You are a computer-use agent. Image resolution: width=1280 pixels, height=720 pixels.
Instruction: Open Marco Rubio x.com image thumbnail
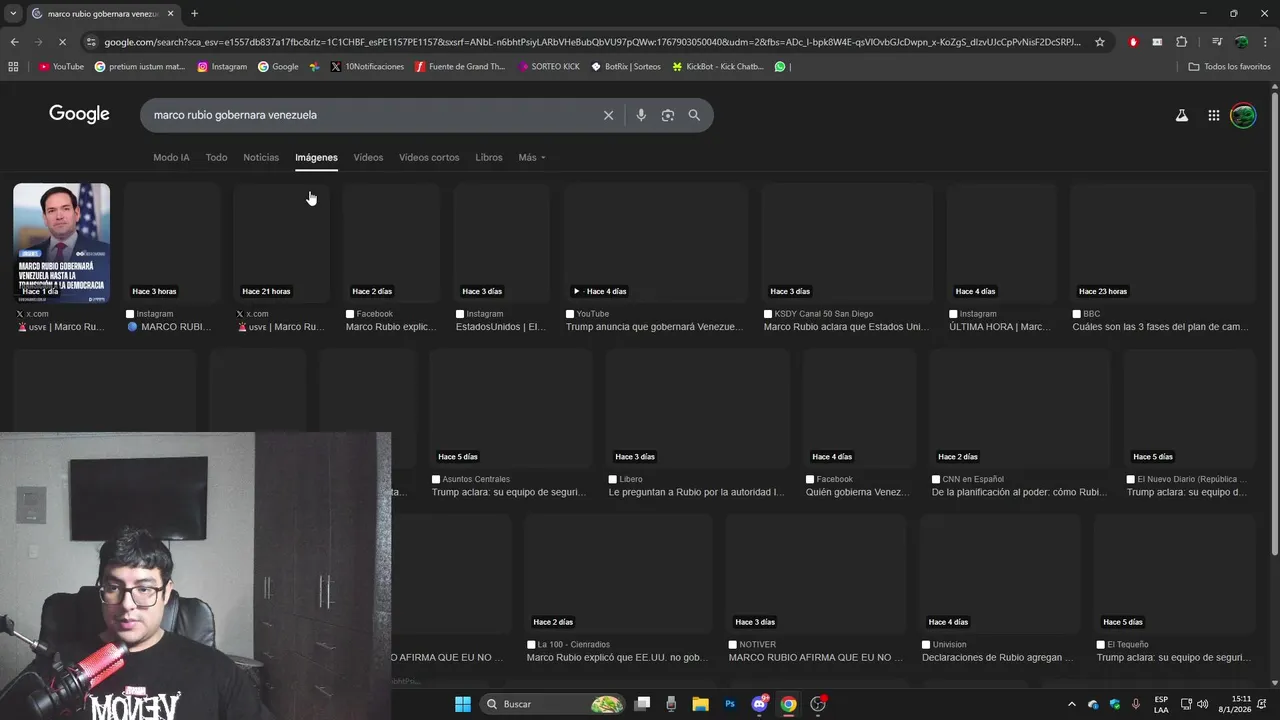pos(61,242)
